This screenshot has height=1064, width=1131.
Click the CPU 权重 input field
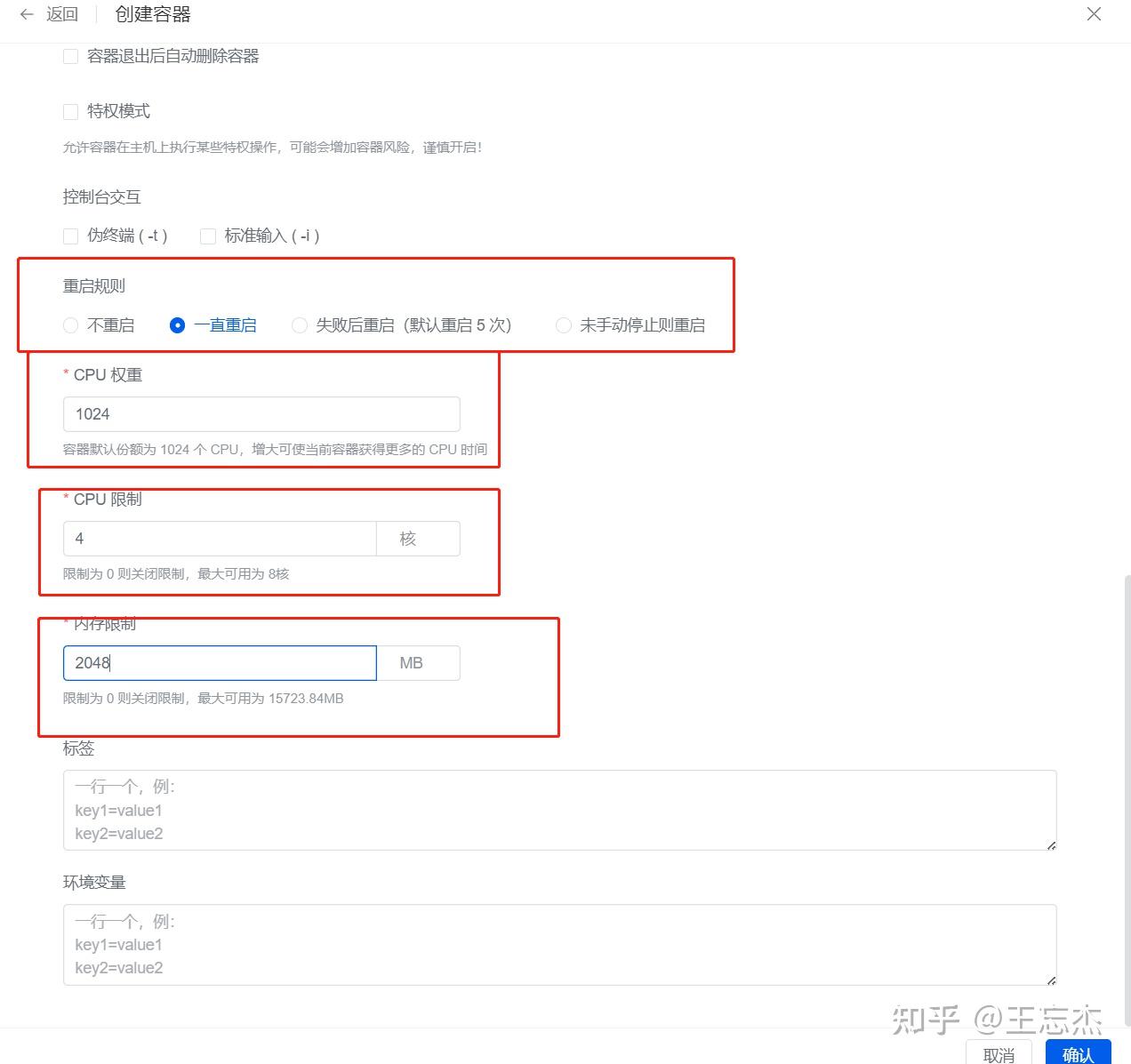(x=261, y=413)
